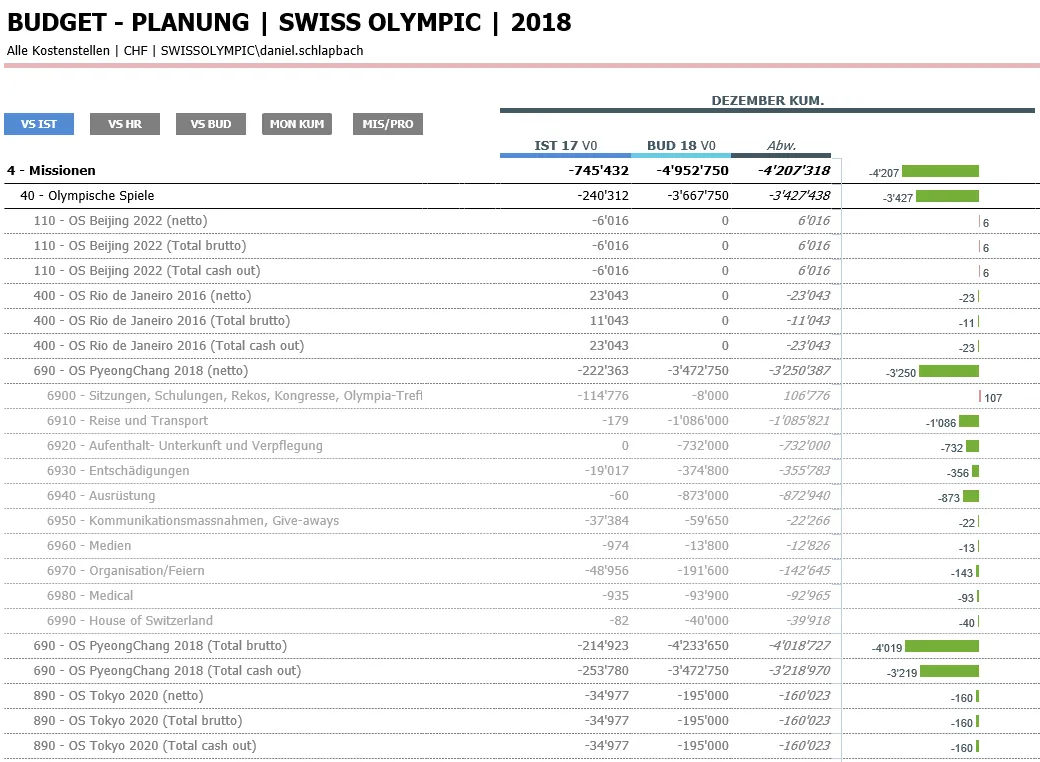
Task: Click the Abw. column header
Action: 781,145
